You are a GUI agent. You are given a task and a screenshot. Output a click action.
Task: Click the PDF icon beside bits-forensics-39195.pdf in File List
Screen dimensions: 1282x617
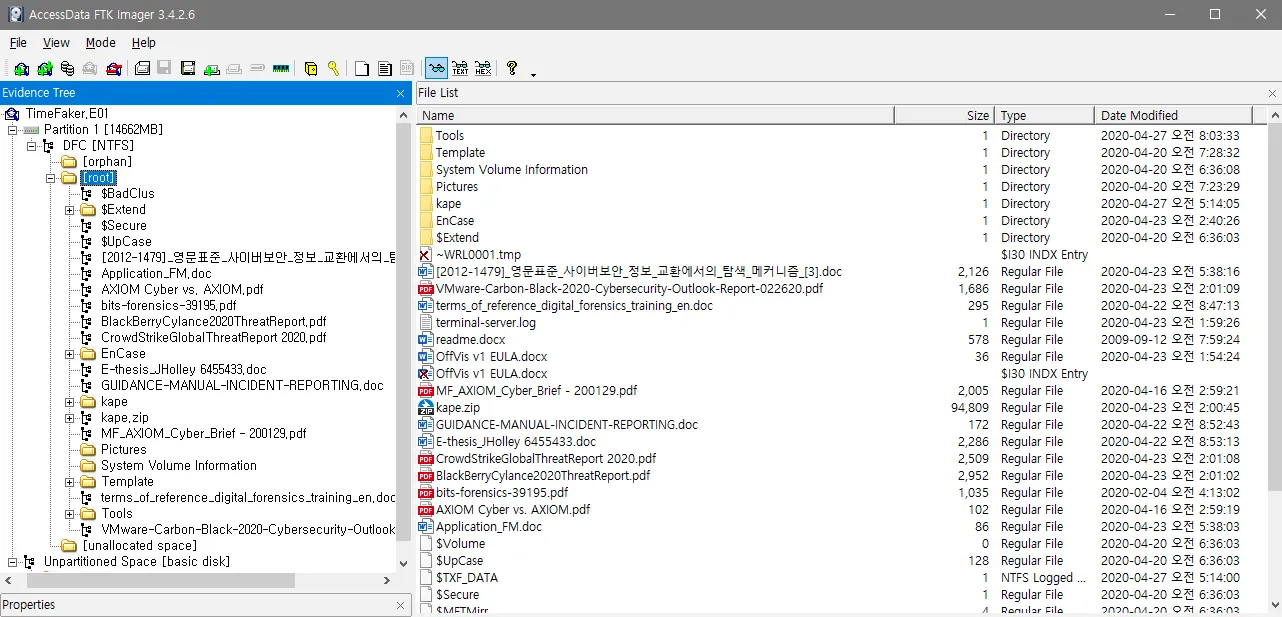click(x=426, y=492)
